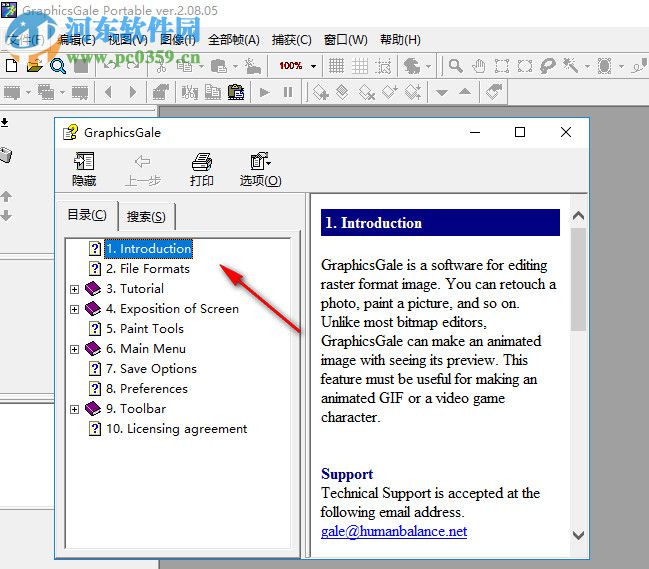
Task: Select the Hand pan tool
Action: 479,65
